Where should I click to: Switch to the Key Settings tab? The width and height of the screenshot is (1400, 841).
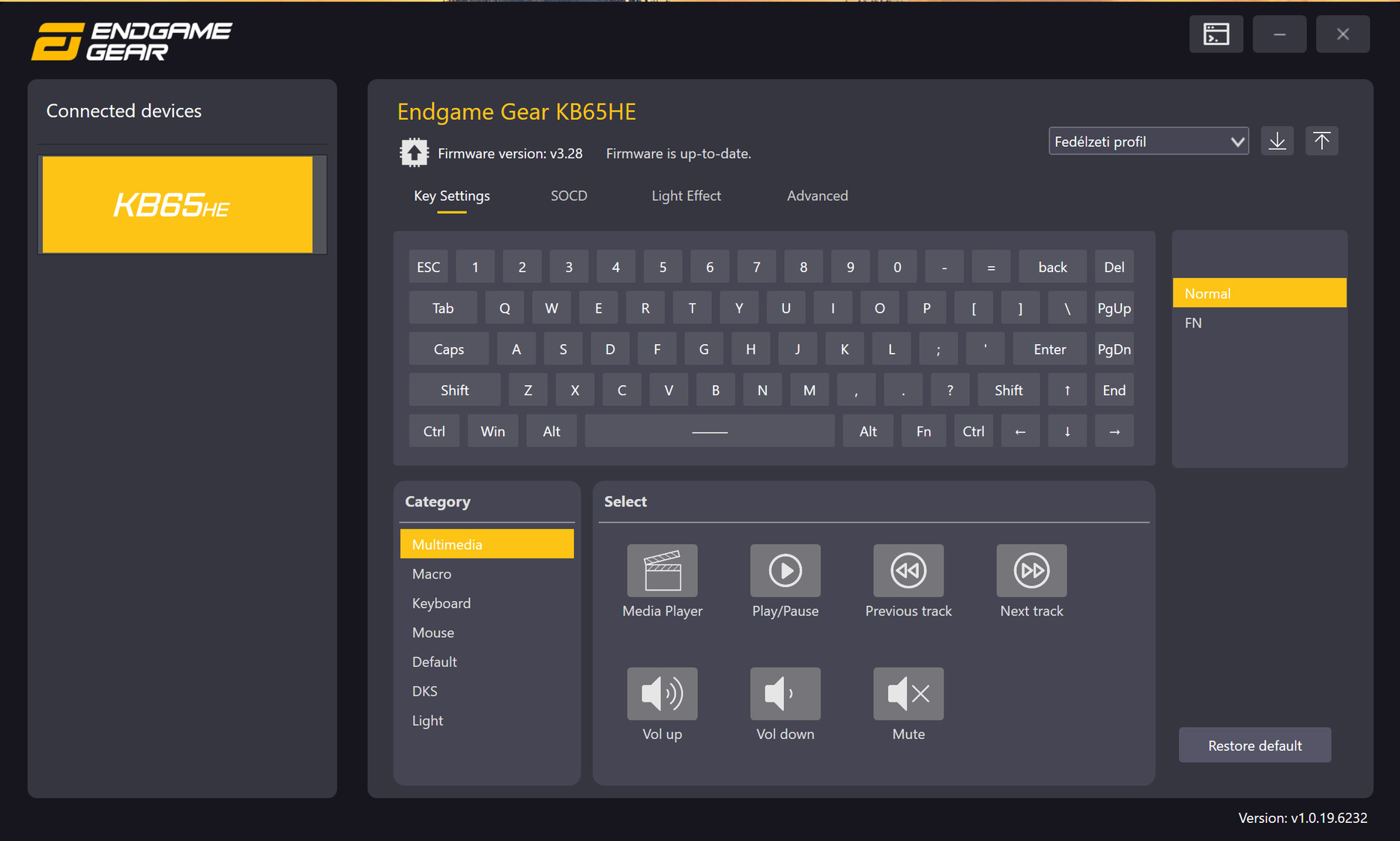coord(452,196)
